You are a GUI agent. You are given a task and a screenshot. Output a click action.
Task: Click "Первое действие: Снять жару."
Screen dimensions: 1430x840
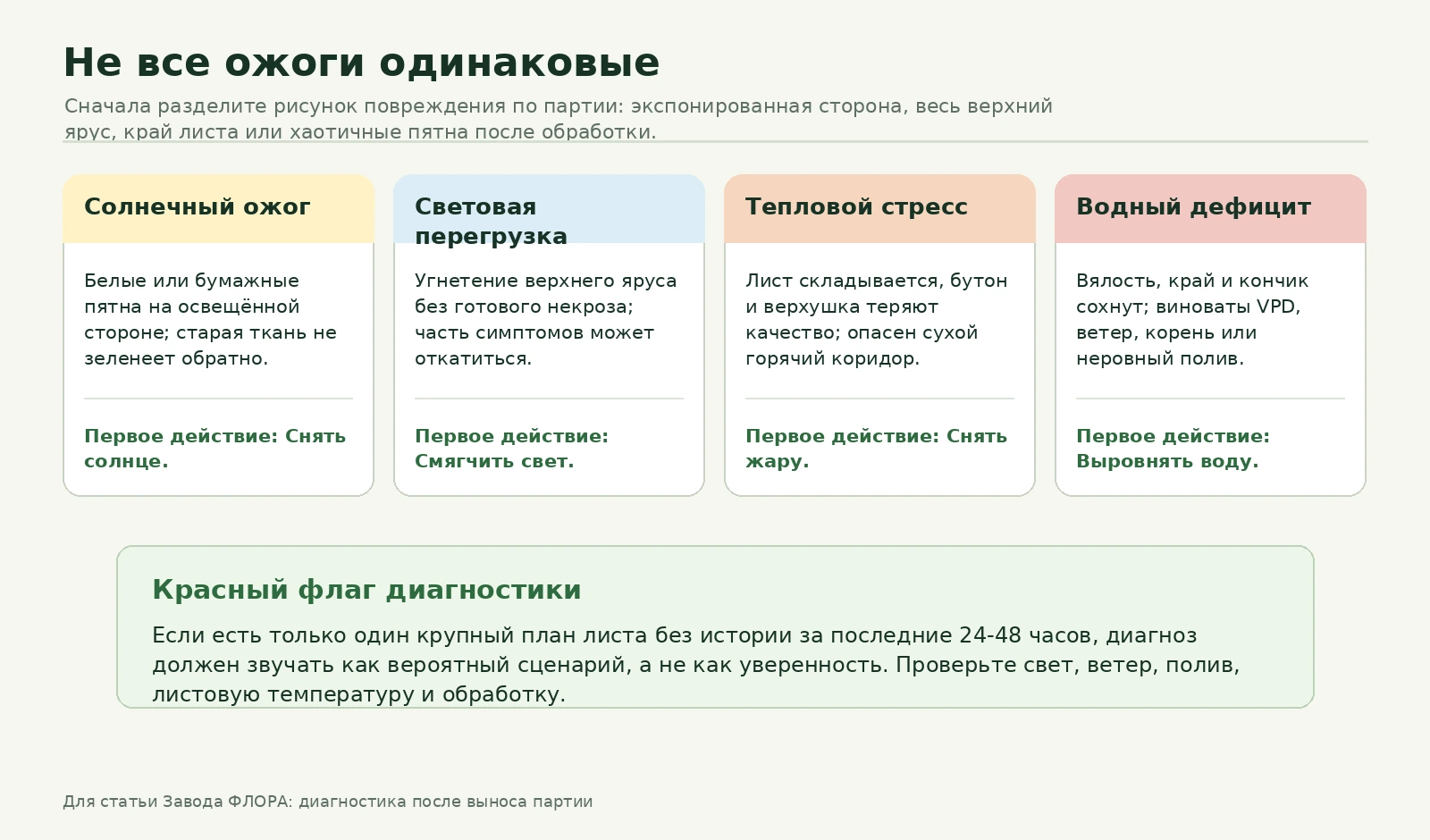click(x=876, y=449)
